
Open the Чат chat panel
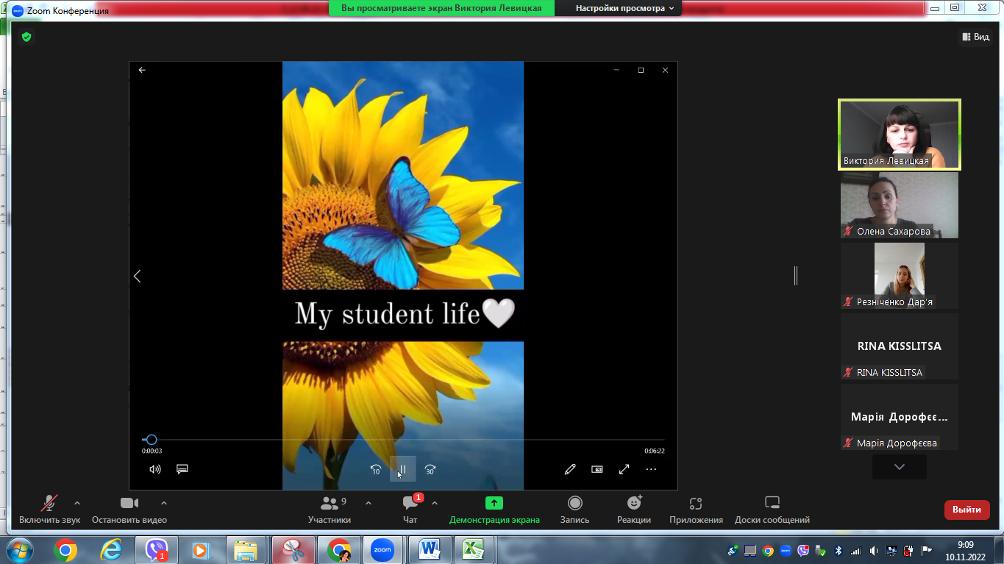point(410,509)
